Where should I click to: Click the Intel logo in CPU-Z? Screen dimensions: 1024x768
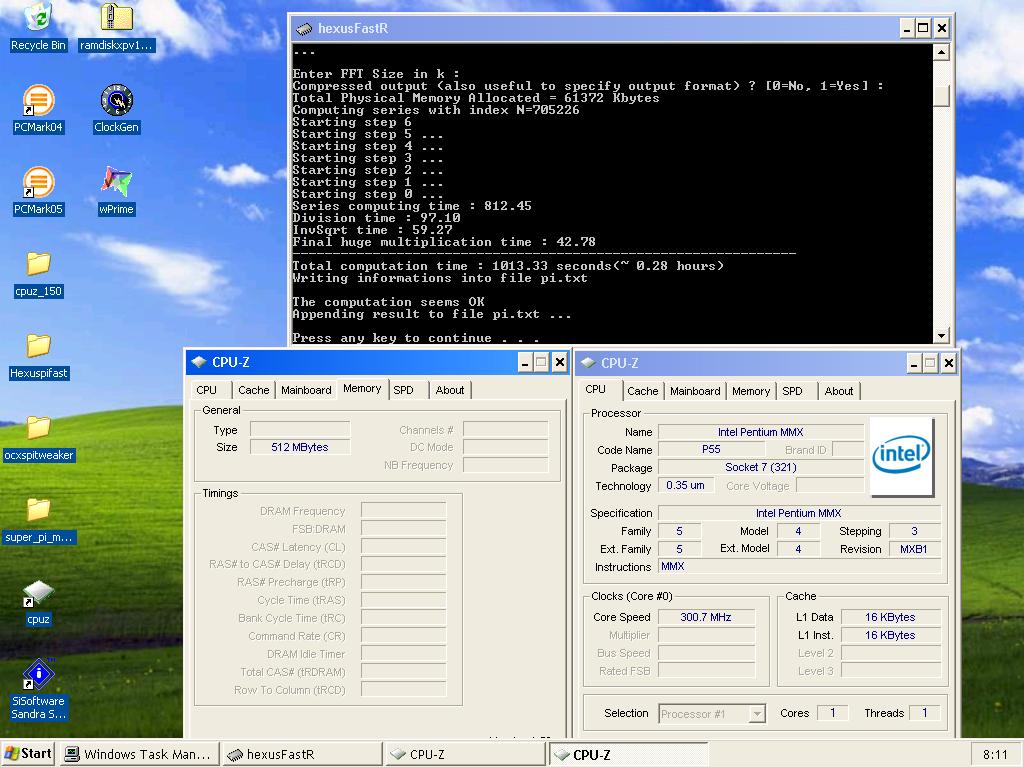(x=901, y=456)
